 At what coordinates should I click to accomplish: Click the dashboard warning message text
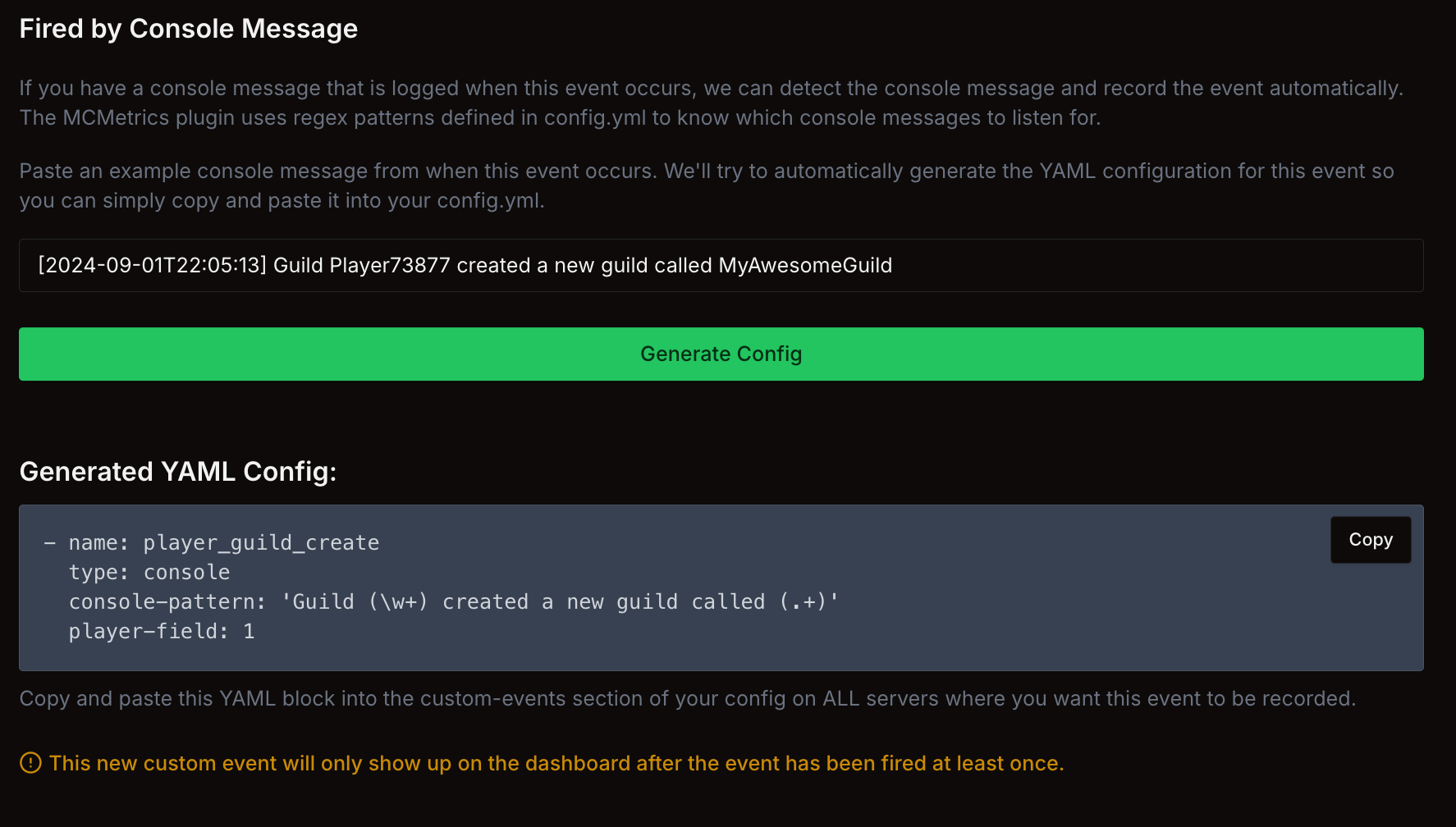(556, 763)
